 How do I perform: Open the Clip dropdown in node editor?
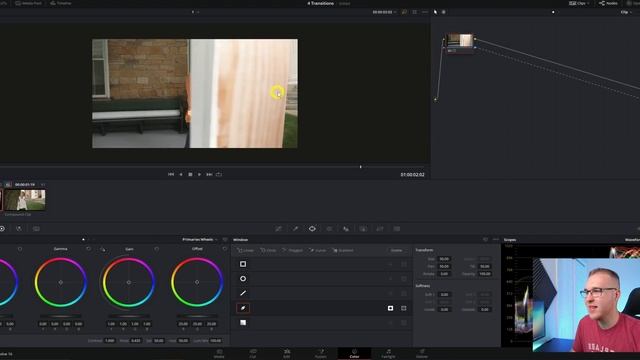click(625, 12)
